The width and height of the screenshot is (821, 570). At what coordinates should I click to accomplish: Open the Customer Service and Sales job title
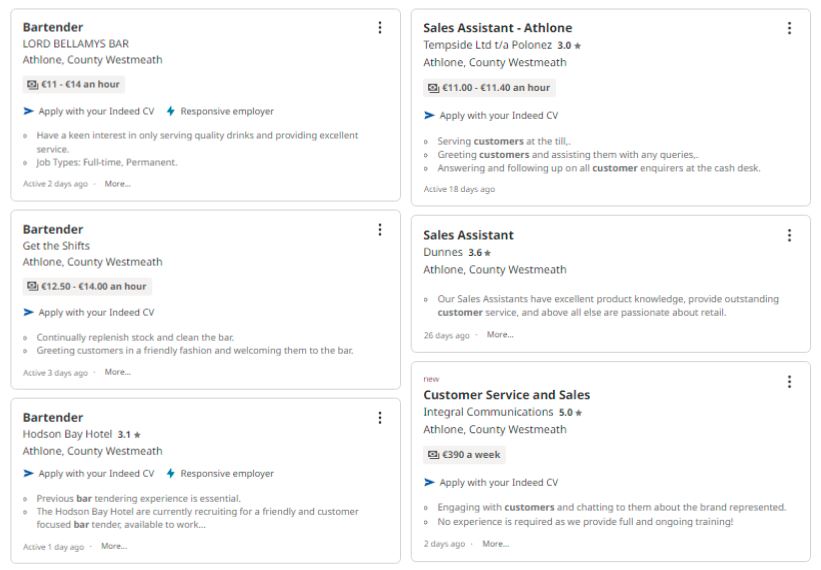pos(506,395)
